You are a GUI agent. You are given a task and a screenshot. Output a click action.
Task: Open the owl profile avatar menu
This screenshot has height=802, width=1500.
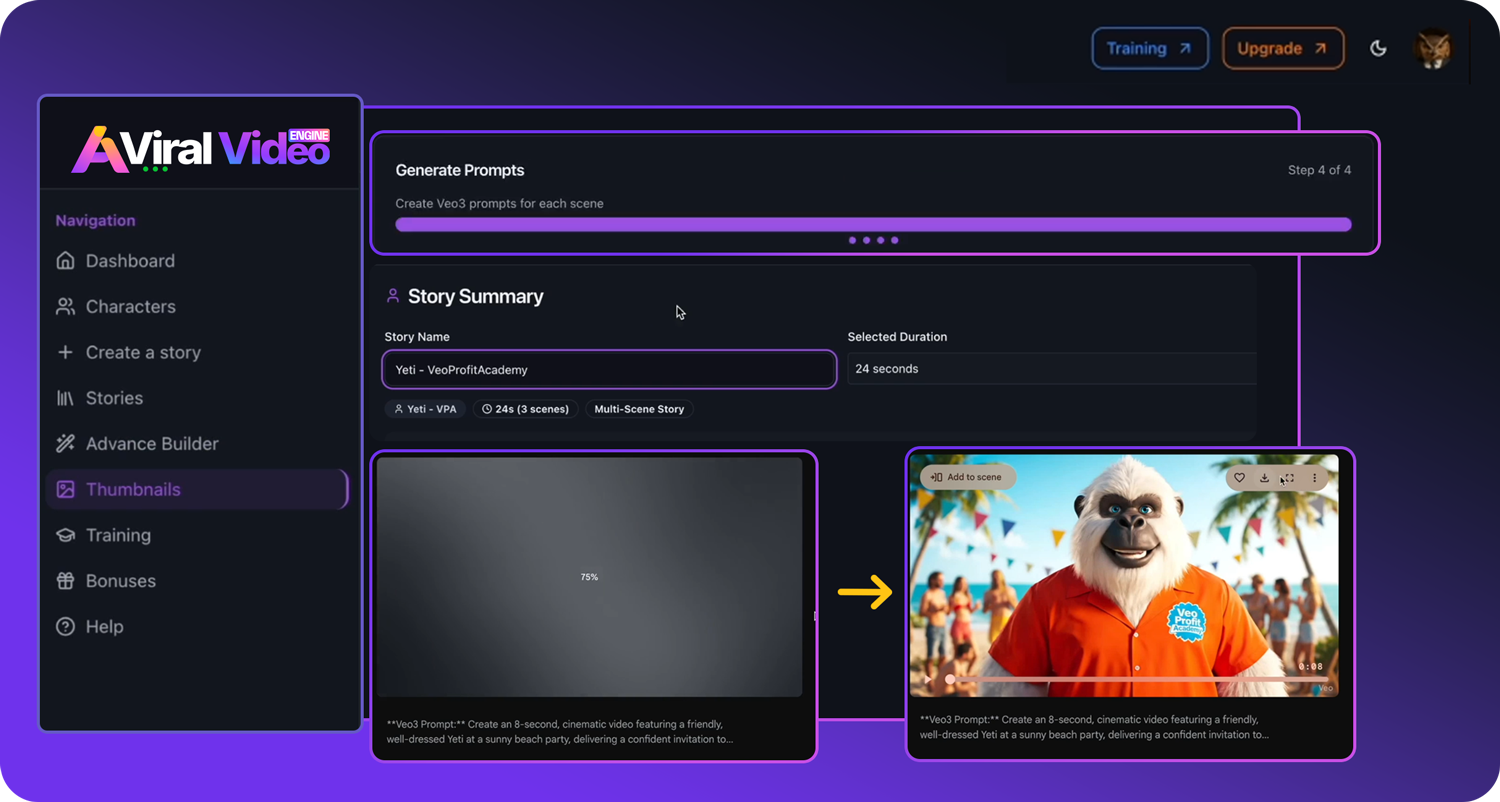[1432, 48]
